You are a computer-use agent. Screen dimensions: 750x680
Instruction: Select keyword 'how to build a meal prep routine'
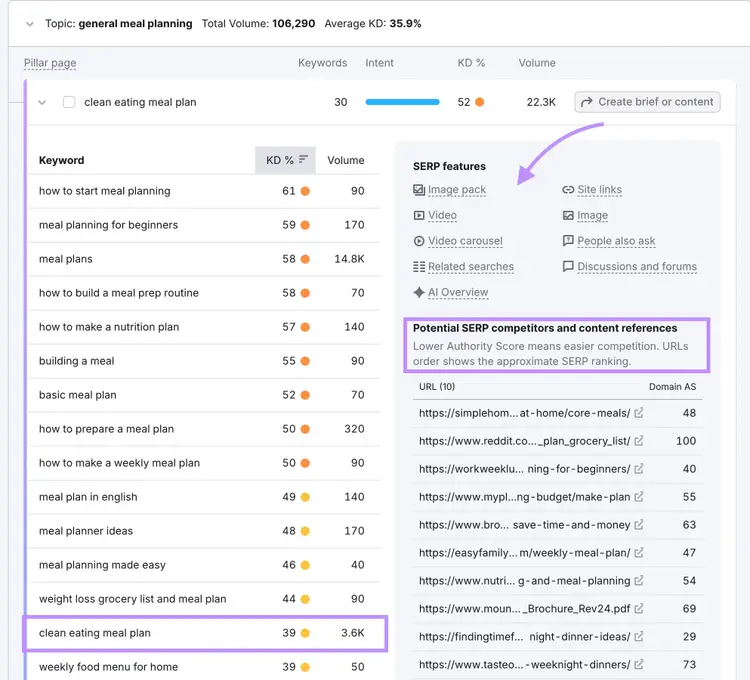[x=119, y=293]
